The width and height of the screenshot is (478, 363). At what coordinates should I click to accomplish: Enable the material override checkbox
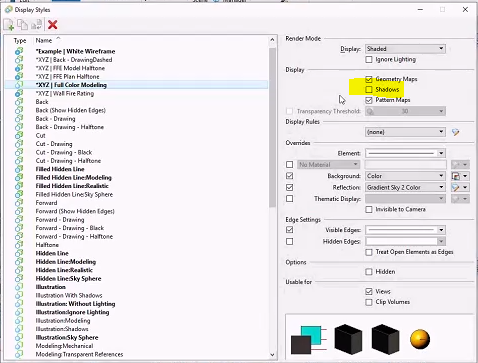coord(290,165)
